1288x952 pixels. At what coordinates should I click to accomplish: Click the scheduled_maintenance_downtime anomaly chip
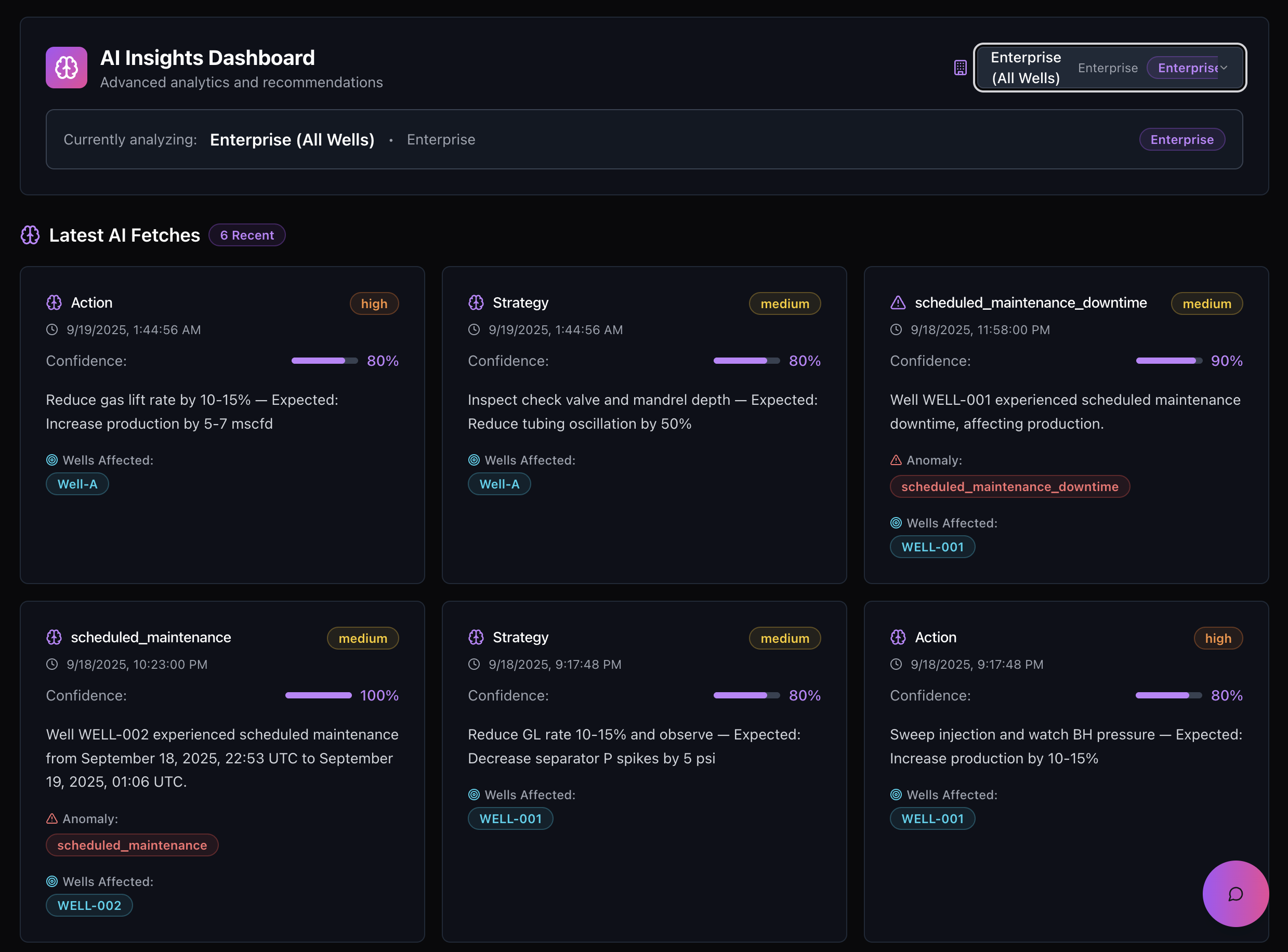[1009, 486]
